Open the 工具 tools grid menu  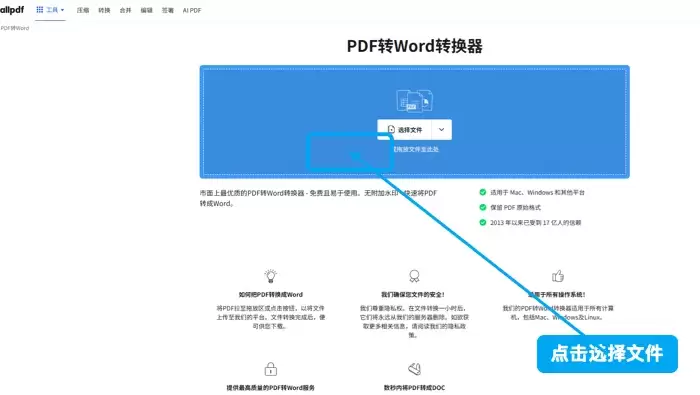point(50,10)
